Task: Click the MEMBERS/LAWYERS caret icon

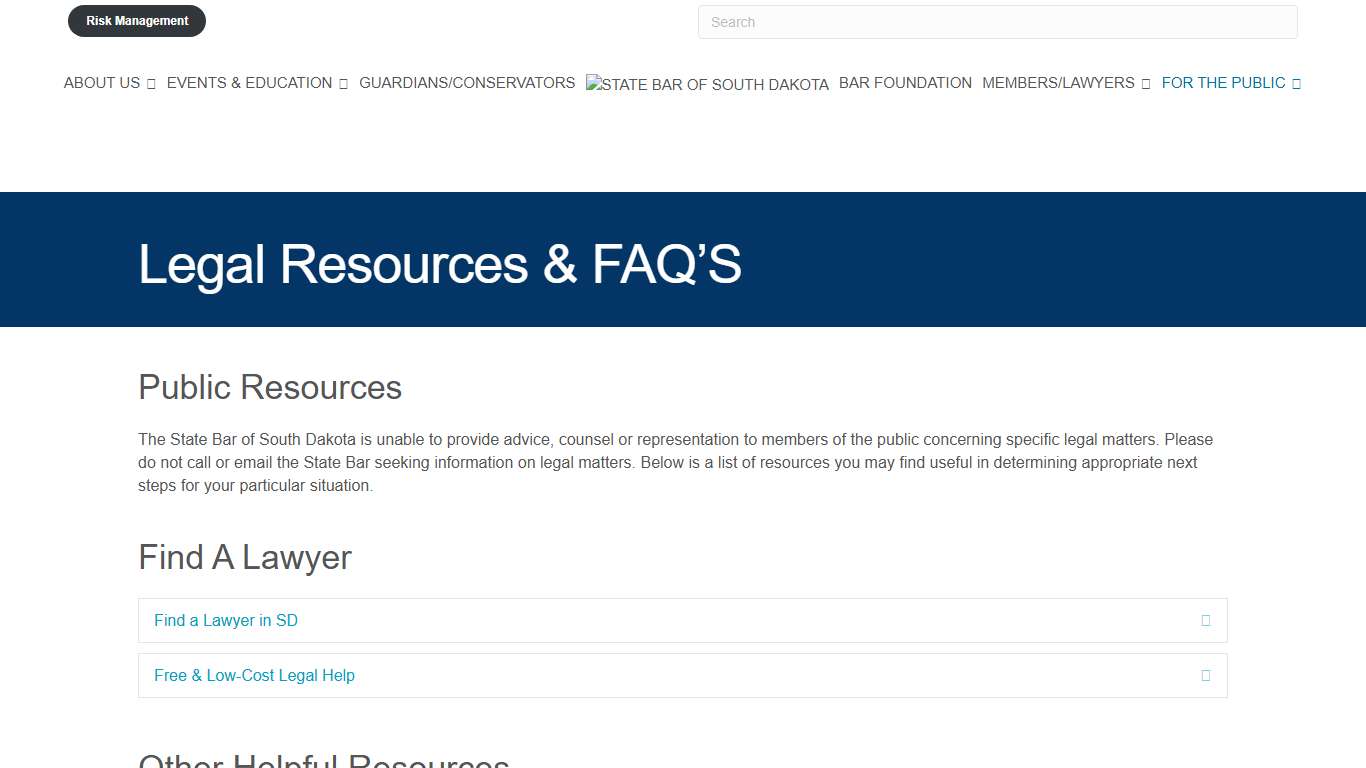Action: click(x=1147, y=83)
